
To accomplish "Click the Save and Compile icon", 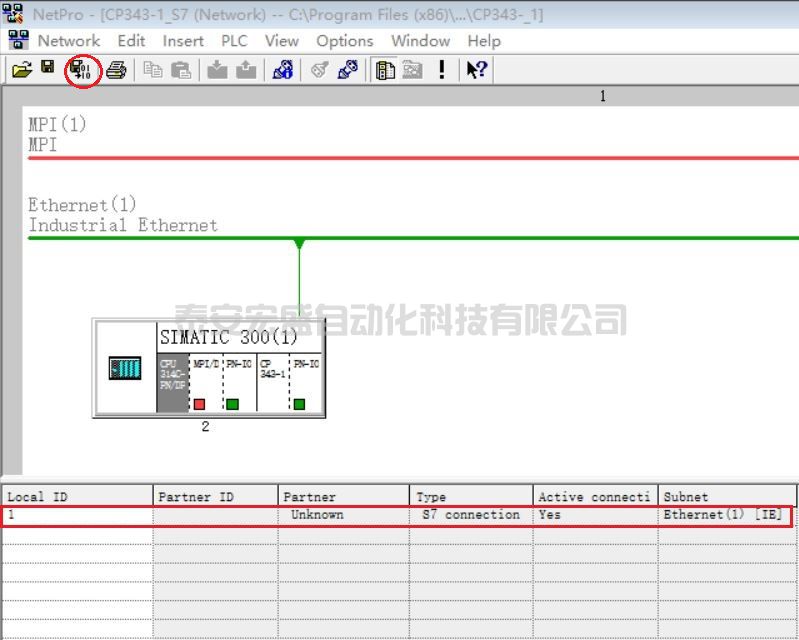I will [x=82, y=70].
